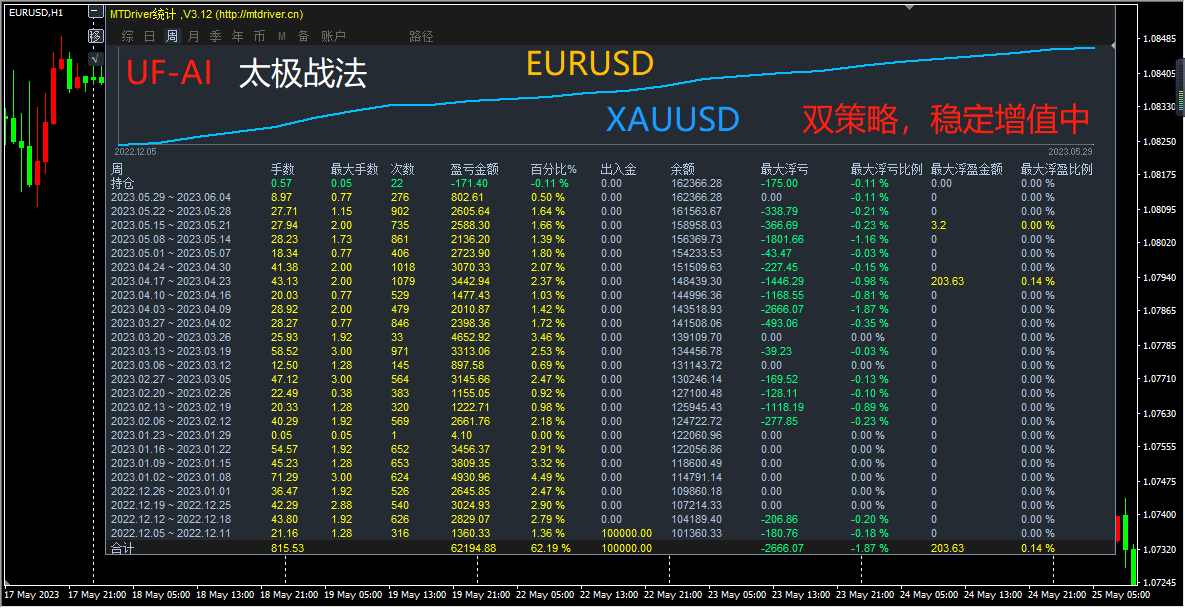Viewport: 1185px width, 608px height.
Task: Click trade count 1079
Action: click(402, 281)
